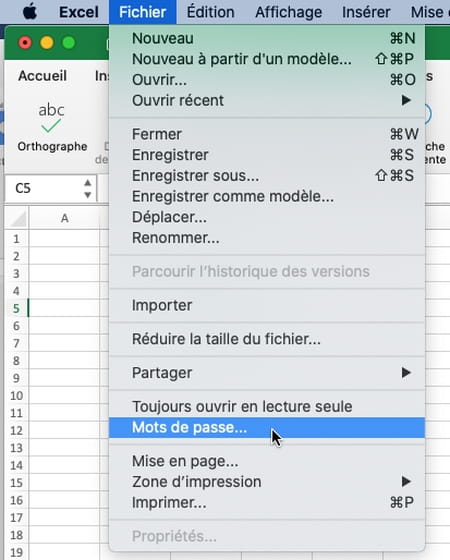The height and width of the screenshot is (560, 450).
Task: Click the select-all corner of the sheet
Action: pyautogui.click(x=17, y=218)
